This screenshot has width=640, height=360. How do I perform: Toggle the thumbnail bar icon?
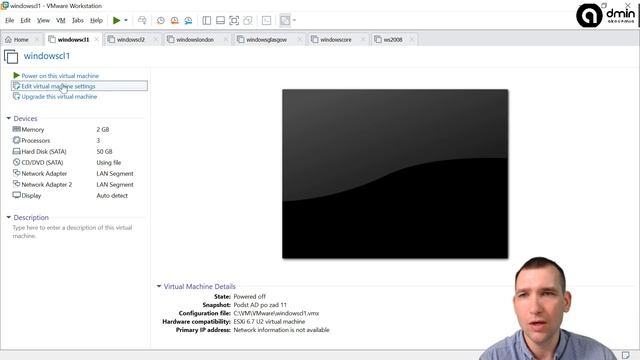tap(220, 20)
